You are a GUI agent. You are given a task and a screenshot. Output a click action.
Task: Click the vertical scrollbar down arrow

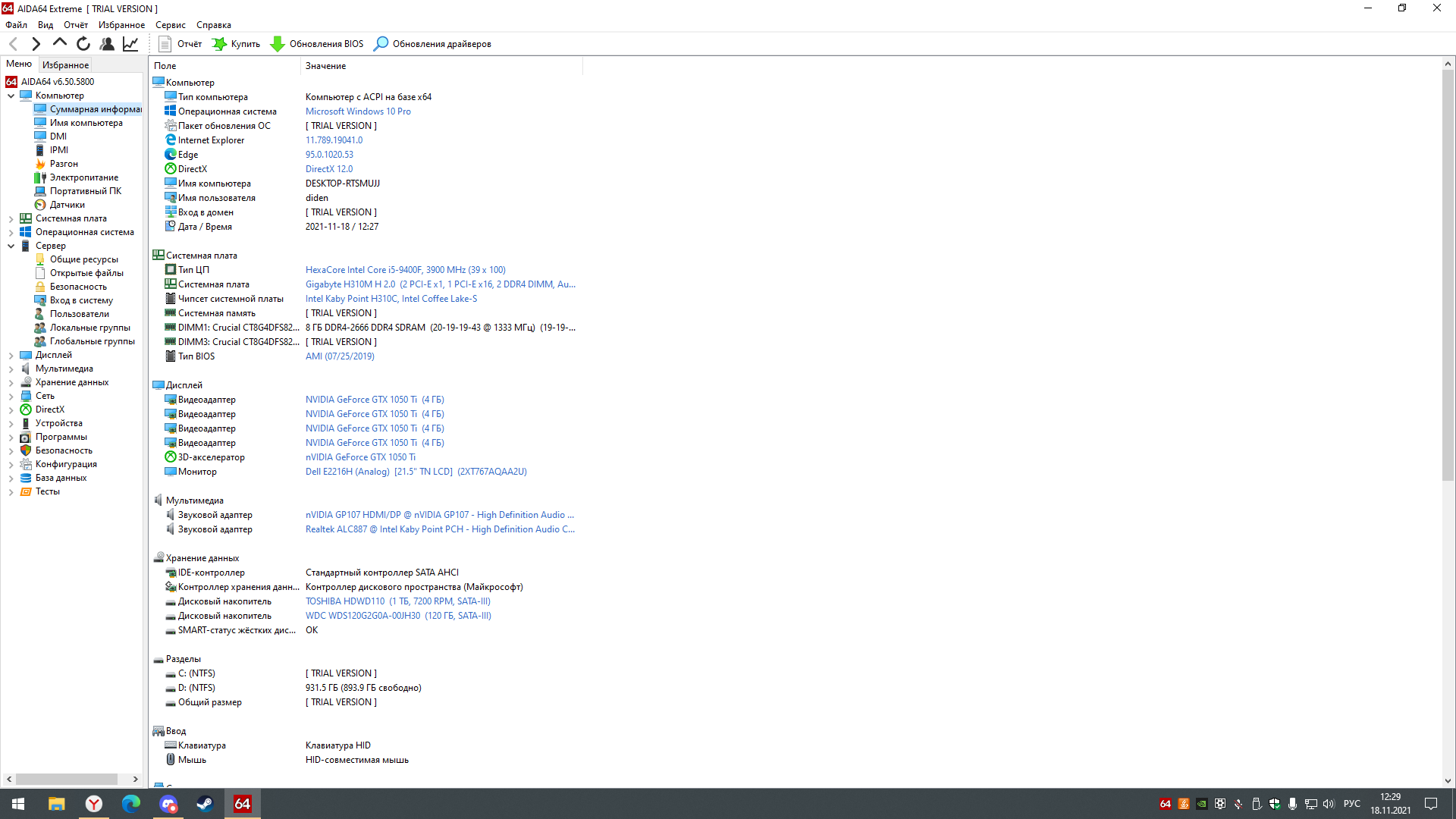pos(1448,780)
